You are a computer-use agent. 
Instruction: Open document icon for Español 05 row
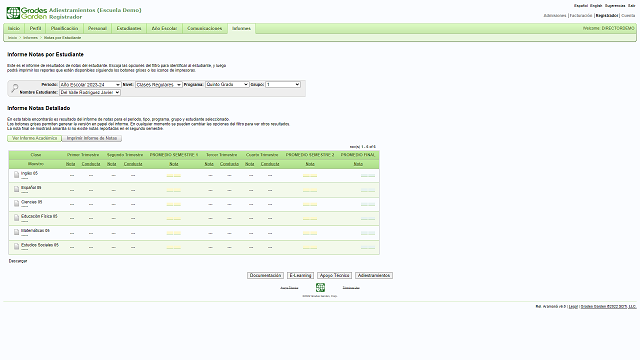pos(16,189)
